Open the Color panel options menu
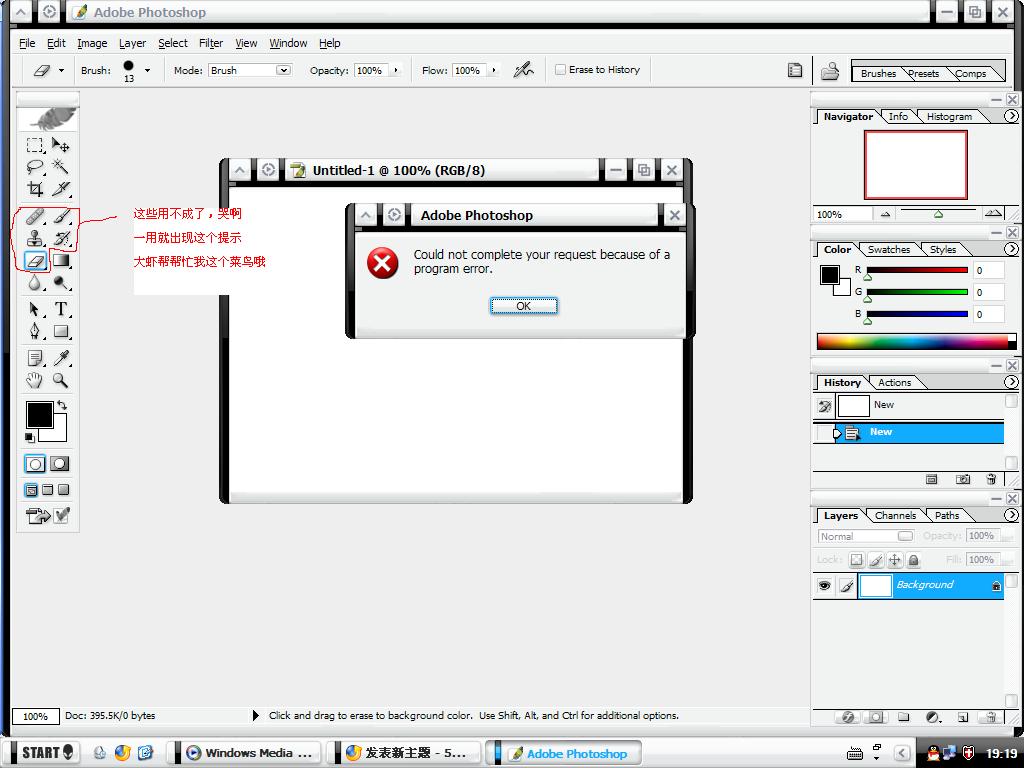This screenshot has height=768, width=1024. click(1011, 249)
